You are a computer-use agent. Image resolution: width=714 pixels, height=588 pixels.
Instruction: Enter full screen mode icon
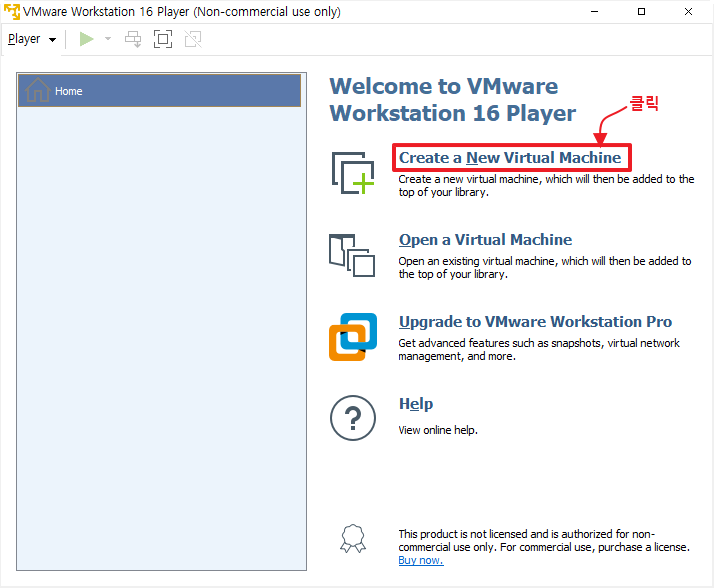point(163,39)
